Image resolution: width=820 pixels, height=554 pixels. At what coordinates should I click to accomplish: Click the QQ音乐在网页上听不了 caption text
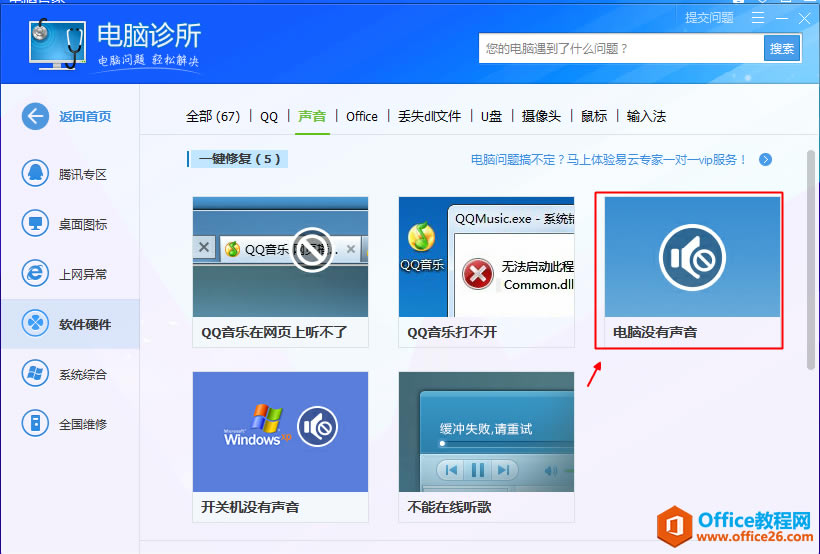click(274, 332)
